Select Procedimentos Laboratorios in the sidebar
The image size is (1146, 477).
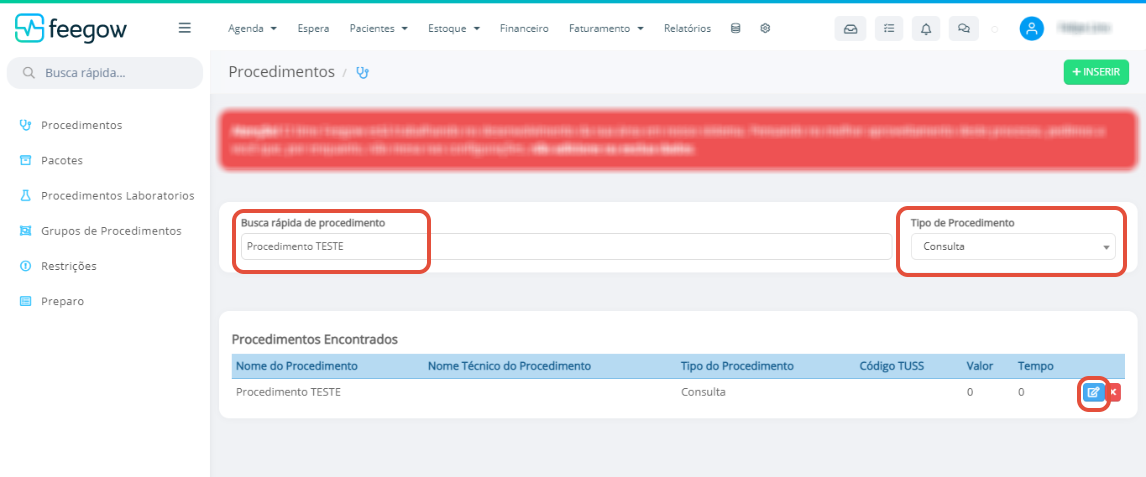(x=107, y=196)
